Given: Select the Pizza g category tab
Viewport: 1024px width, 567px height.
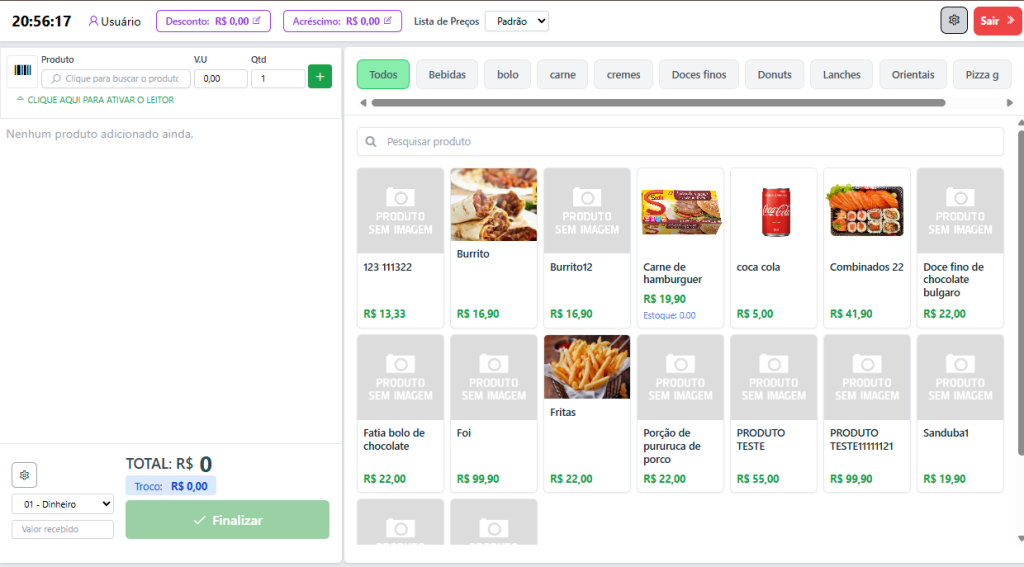Looking at the screenshot, I should 982,74.
